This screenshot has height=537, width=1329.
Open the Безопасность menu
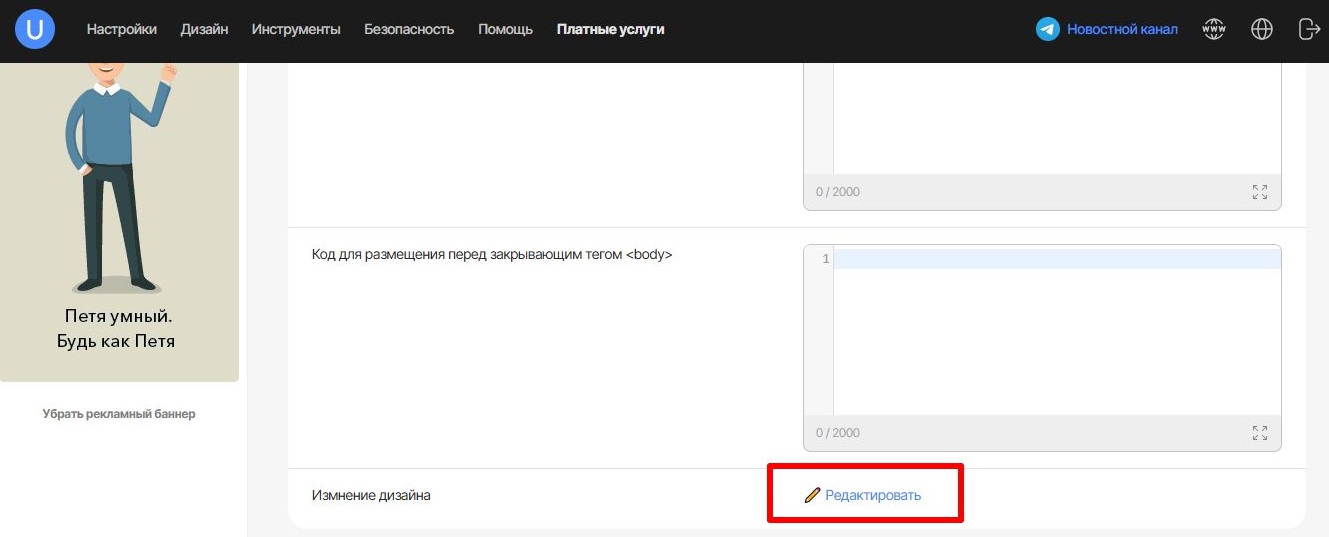409,30
